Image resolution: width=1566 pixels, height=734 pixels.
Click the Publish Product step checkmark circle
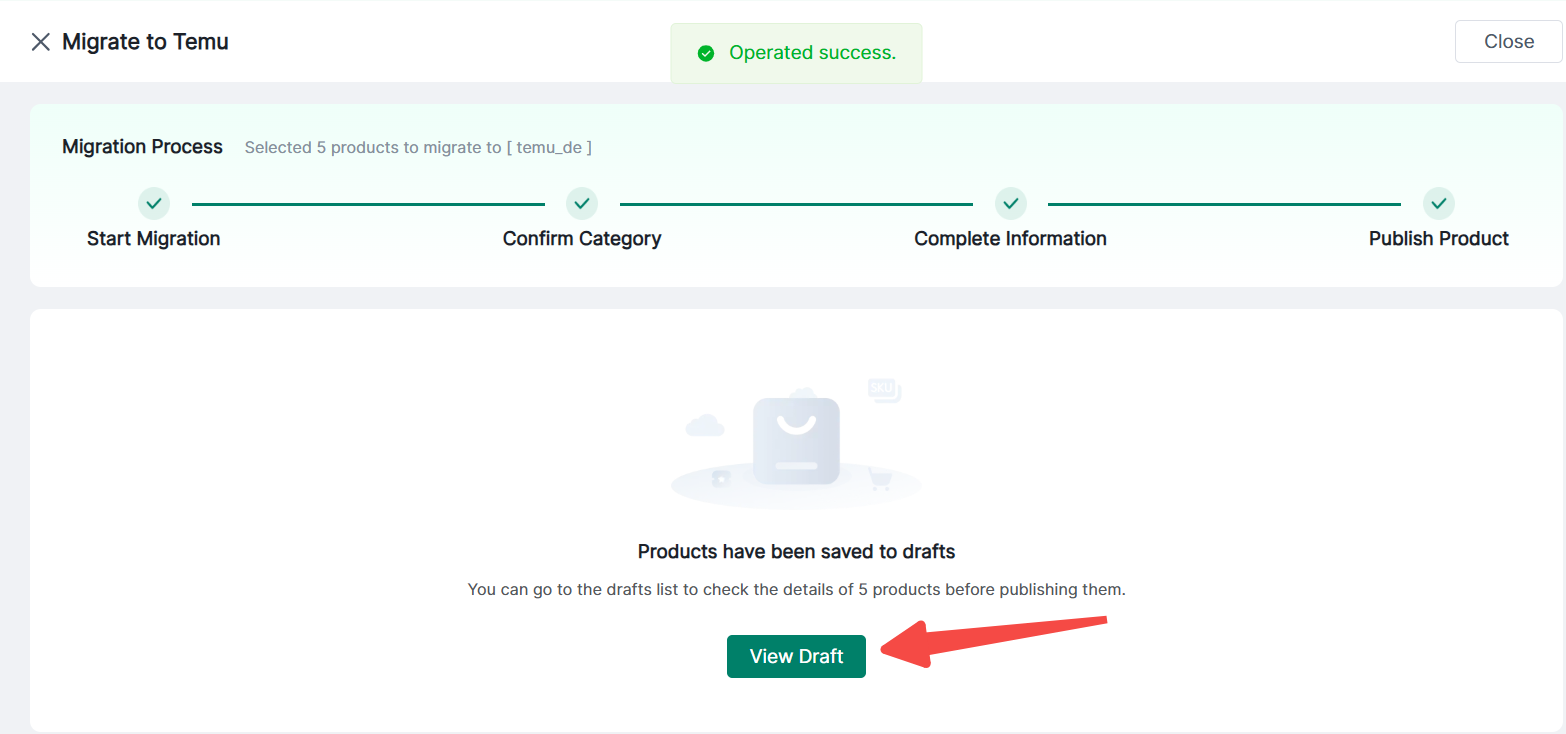pos(1439,203)
